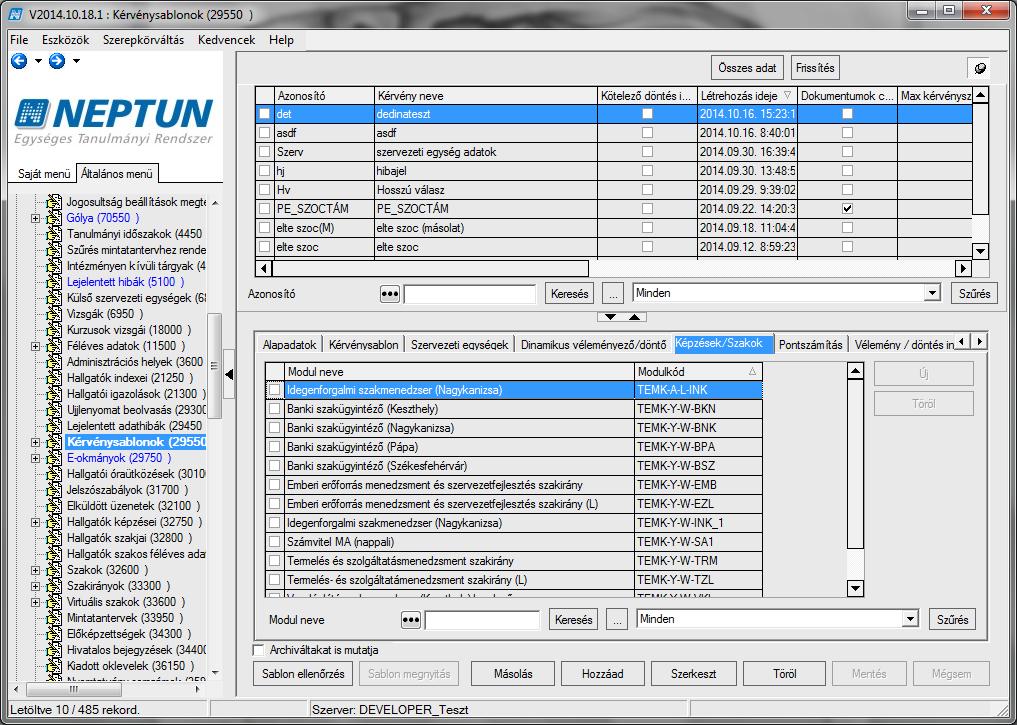The height and width of the screenshot is (725, 1017).
Task: Click the Modul neve search input field
Action: coord(482,620)
